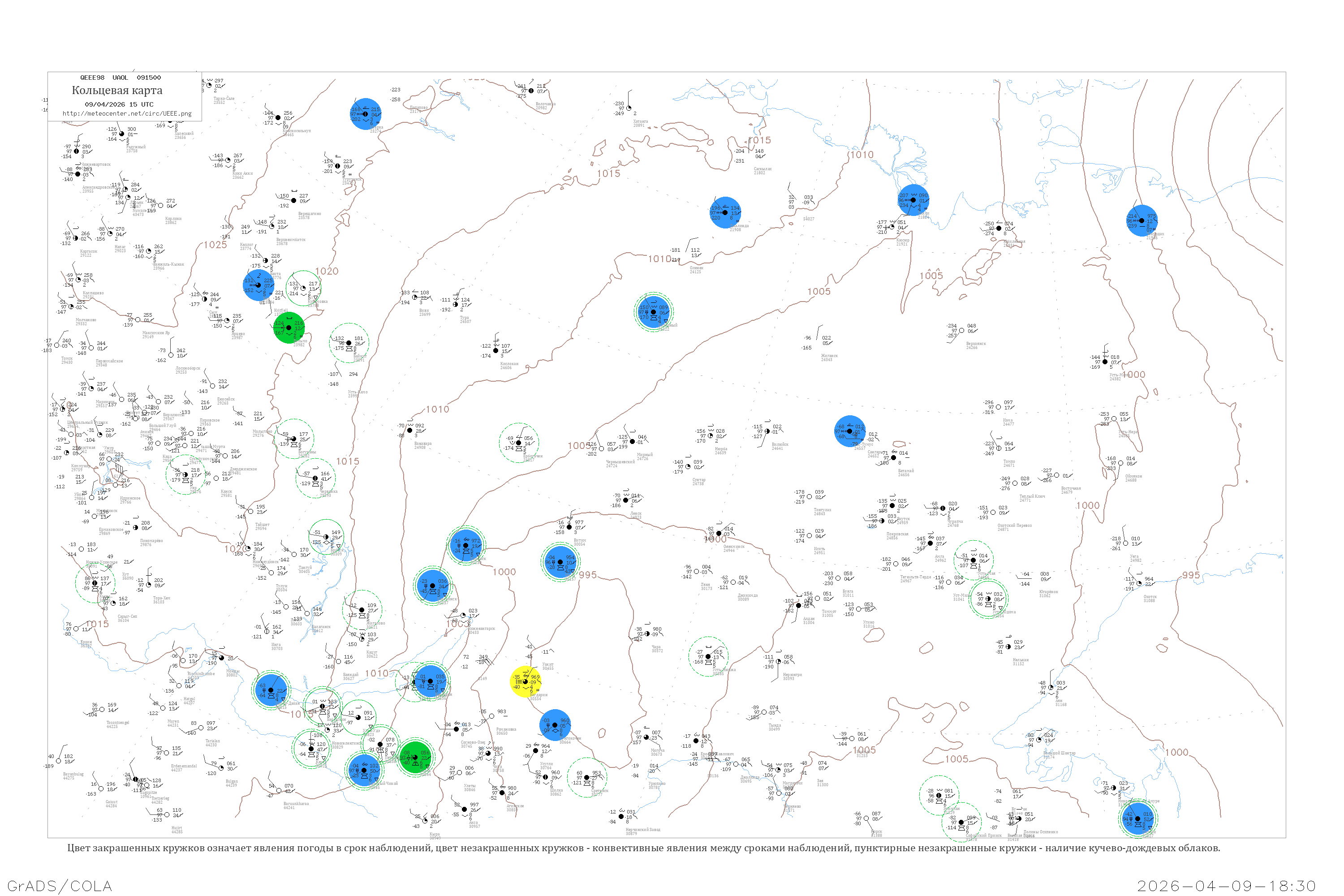Viewport: 1344px width, 896px height.
Task: Click the green filled Хилок station marker
Action: click(x=415, y=757)
